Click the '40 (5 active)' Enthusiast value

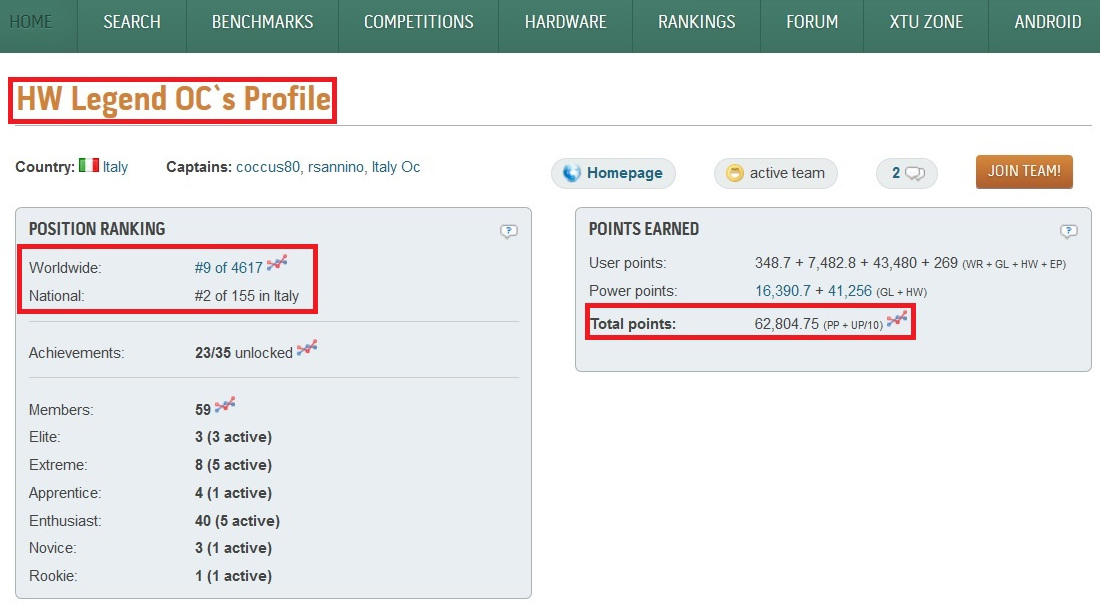[237, 521]
